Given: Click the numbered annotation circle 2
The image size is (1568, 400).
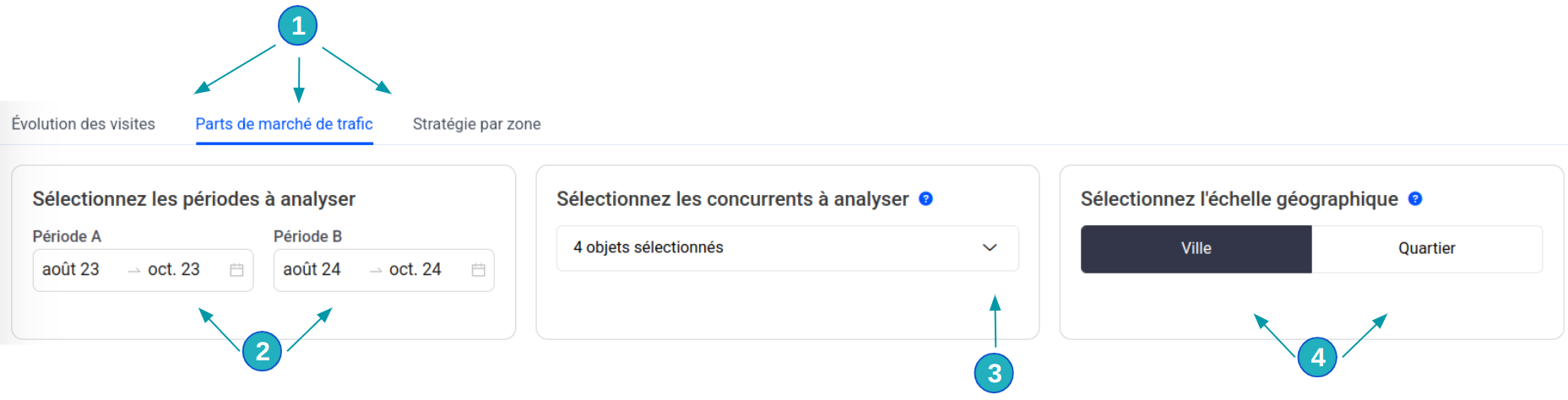Looking at the screenshot, I should click(x=263, y=351).
